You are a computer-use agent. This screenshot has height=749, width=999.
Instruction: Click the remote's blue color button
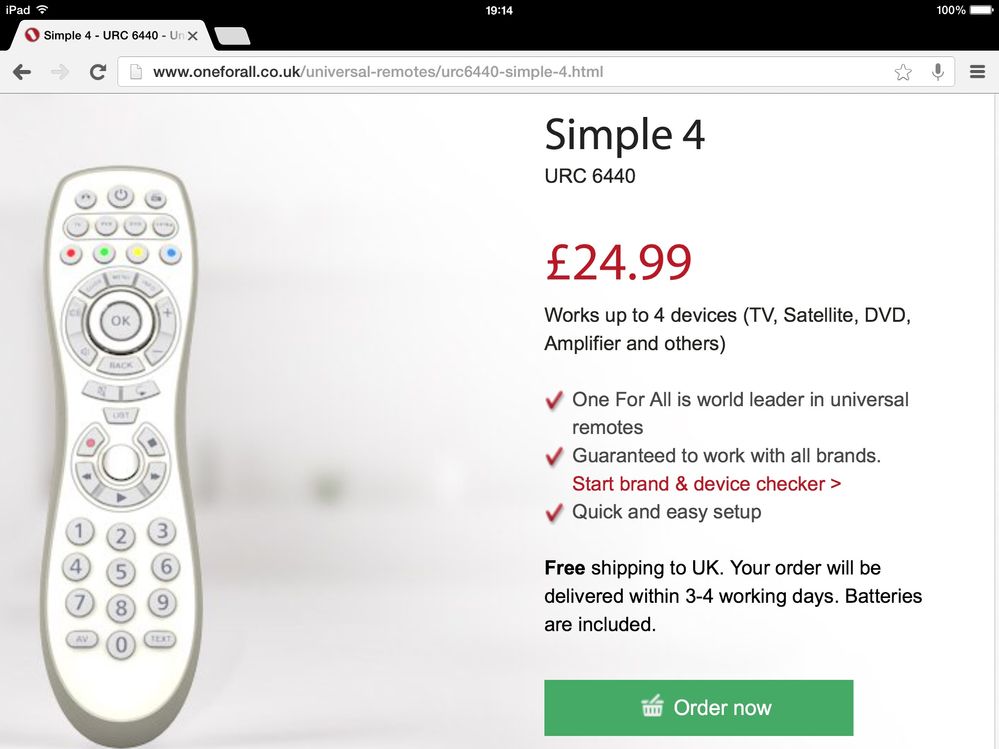(170, 253)
